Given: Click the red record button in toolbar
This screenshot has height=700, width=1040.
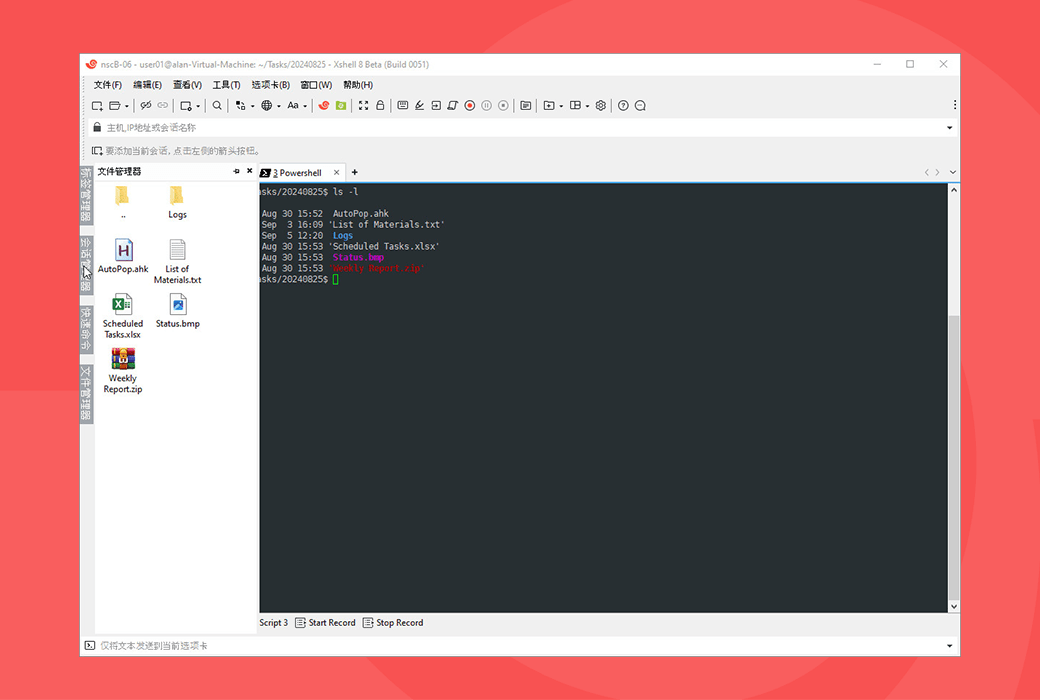Looking at the screenshot, I should [x=470, y=105].
